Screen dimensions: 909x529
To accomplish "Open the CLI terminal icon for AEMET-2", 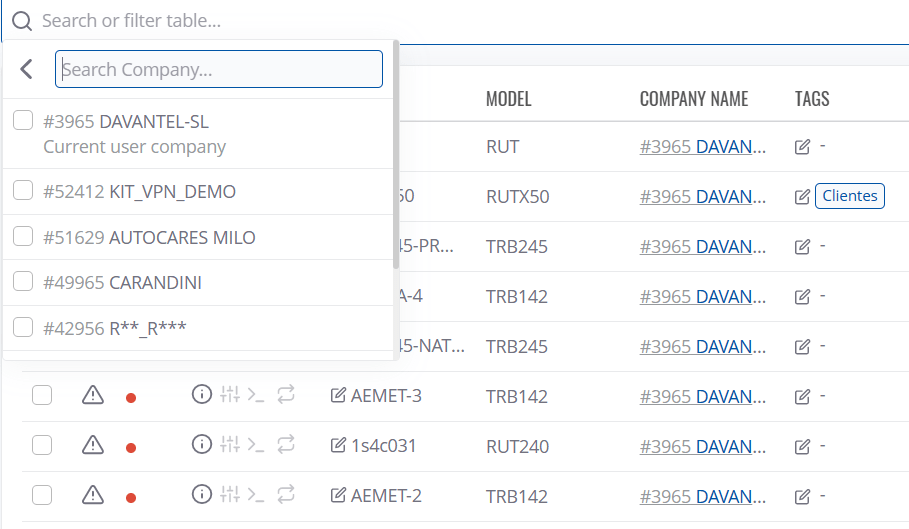I will click(256, 494).
